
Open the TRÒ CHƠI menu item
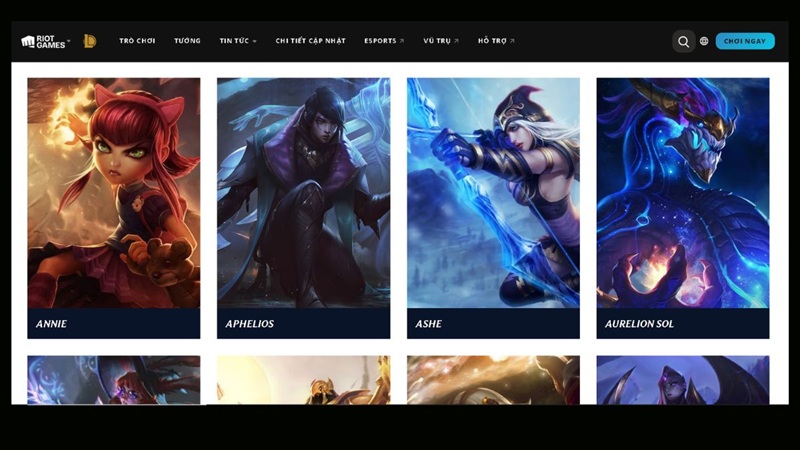point(137,41)
